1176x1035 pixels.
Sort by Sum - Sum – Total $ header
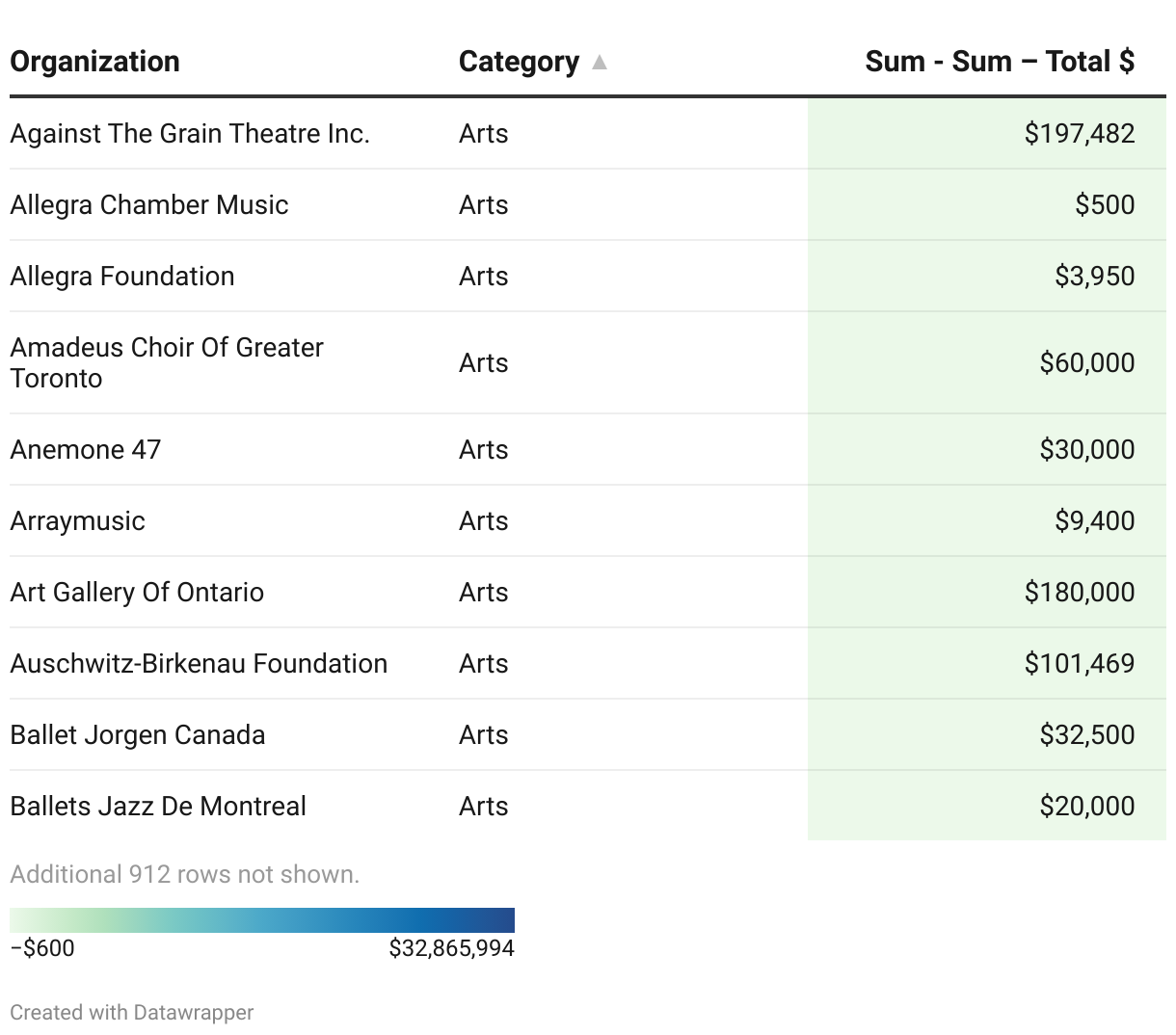tap(999, 62)
